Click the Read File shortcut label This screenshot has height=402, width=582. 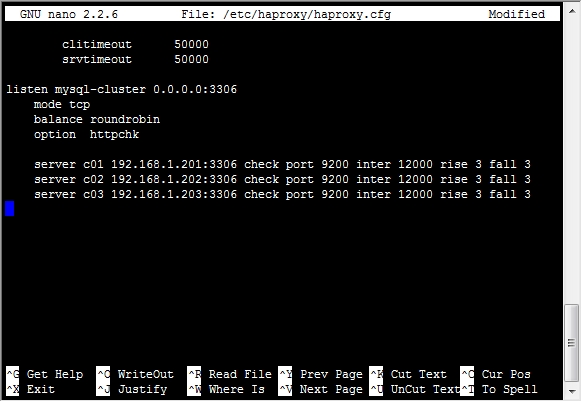[240, 374]
